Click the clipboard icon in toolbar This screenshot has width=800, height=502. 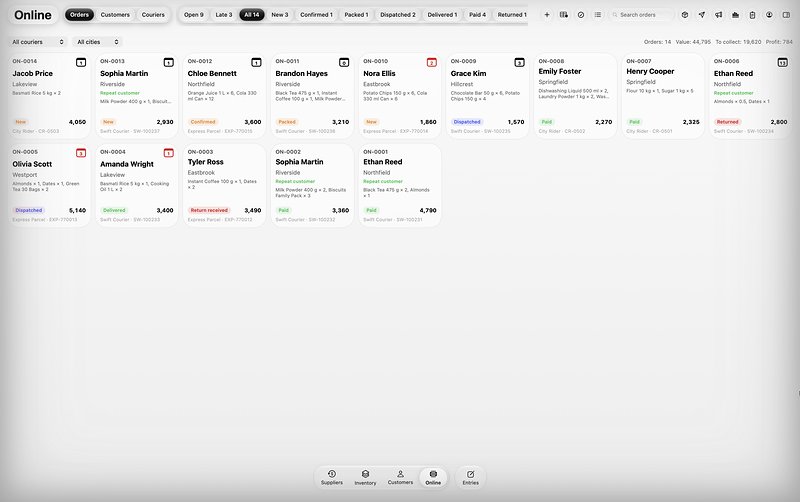(752, 15)
